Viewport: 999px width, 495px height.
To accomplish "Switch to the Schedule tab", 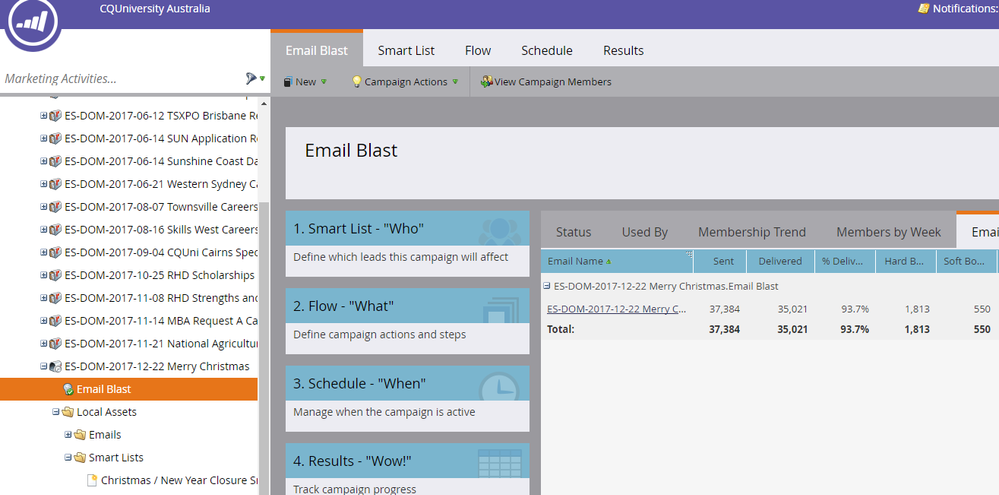I will [x=547, y=50].
